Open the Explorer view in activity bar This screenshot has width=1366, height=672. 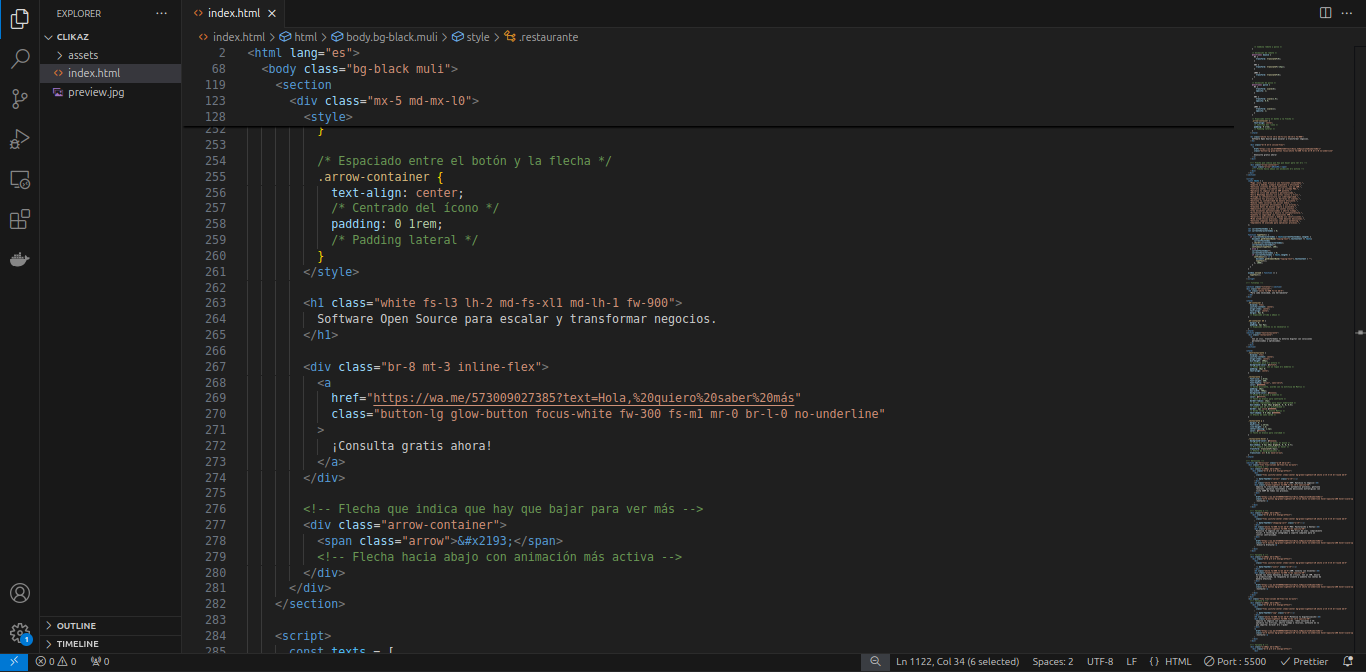(20, 19)
